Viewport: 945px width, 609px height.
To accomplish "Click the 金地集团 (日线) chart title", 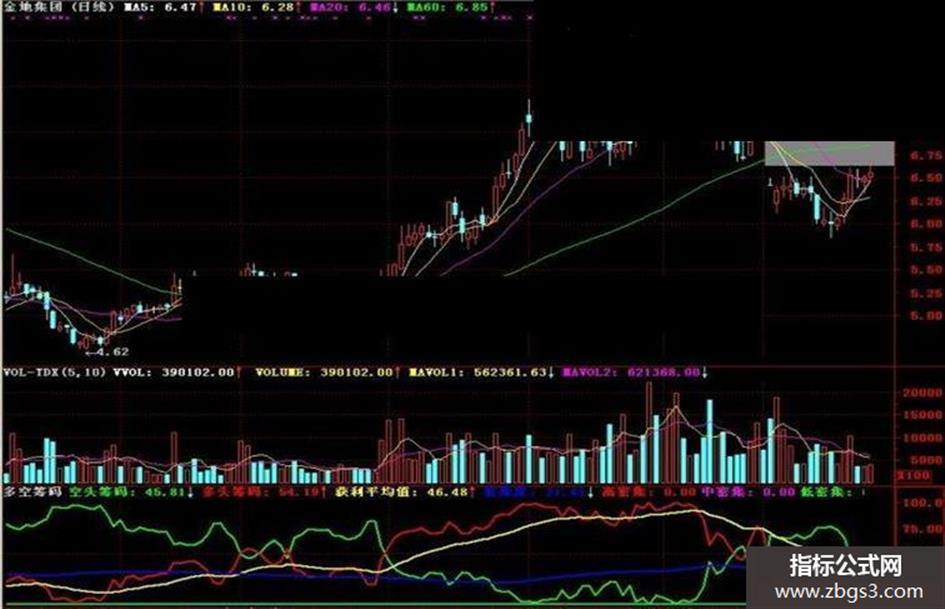I will click(58, 7).
